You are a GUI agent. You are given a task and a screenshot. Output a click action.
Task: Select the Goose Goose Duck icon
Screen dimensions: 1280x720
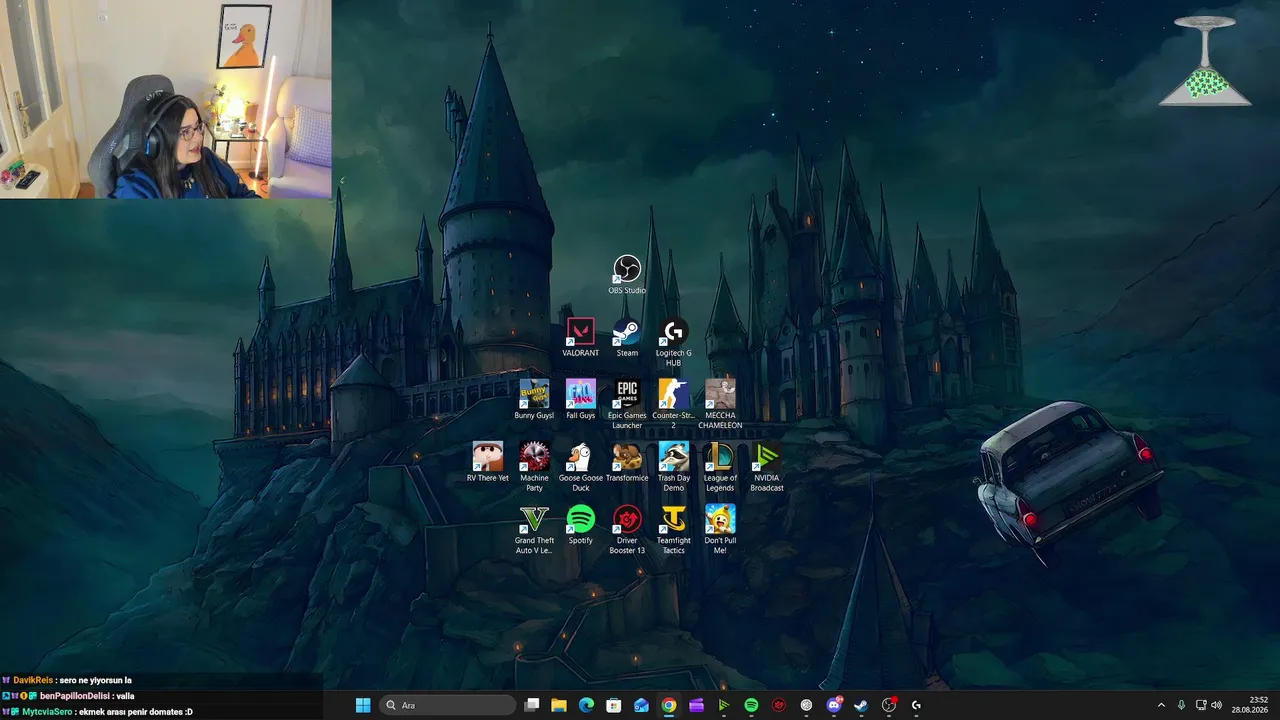580,467
